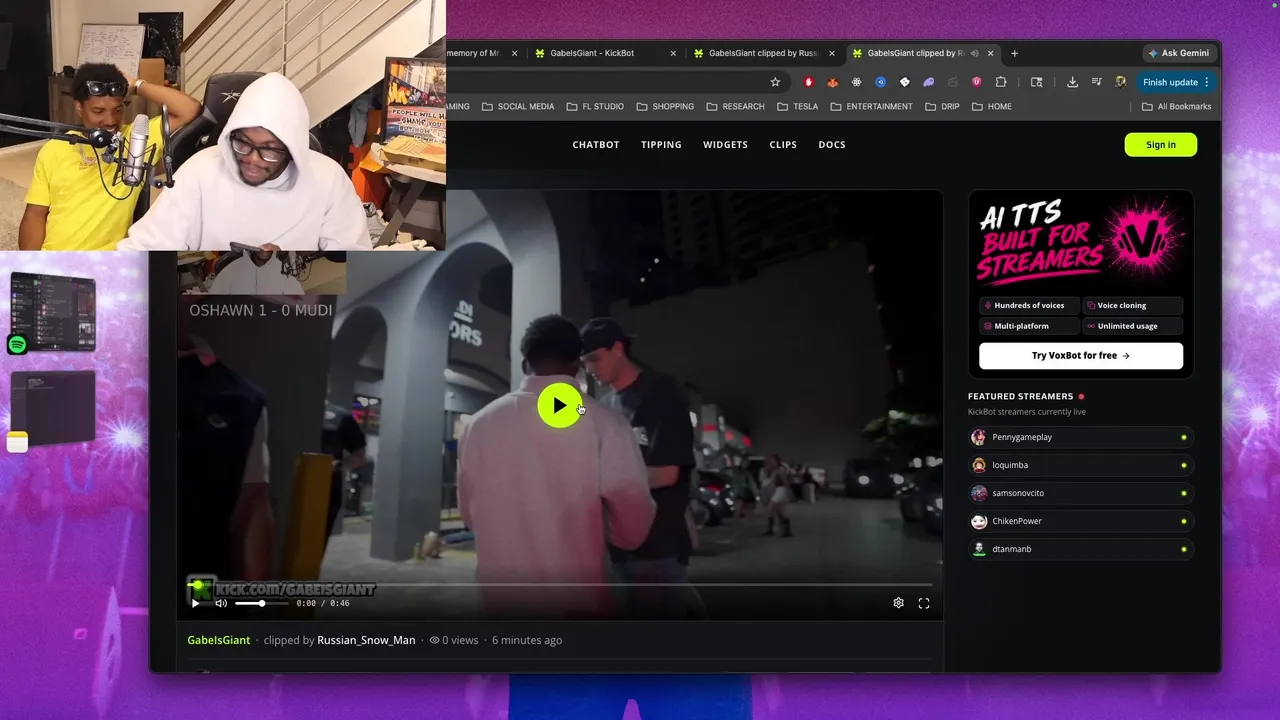Open the video player settings gear
This screenshot has width=1280, height=720.
pyautogui.click(x=898, y=603)
